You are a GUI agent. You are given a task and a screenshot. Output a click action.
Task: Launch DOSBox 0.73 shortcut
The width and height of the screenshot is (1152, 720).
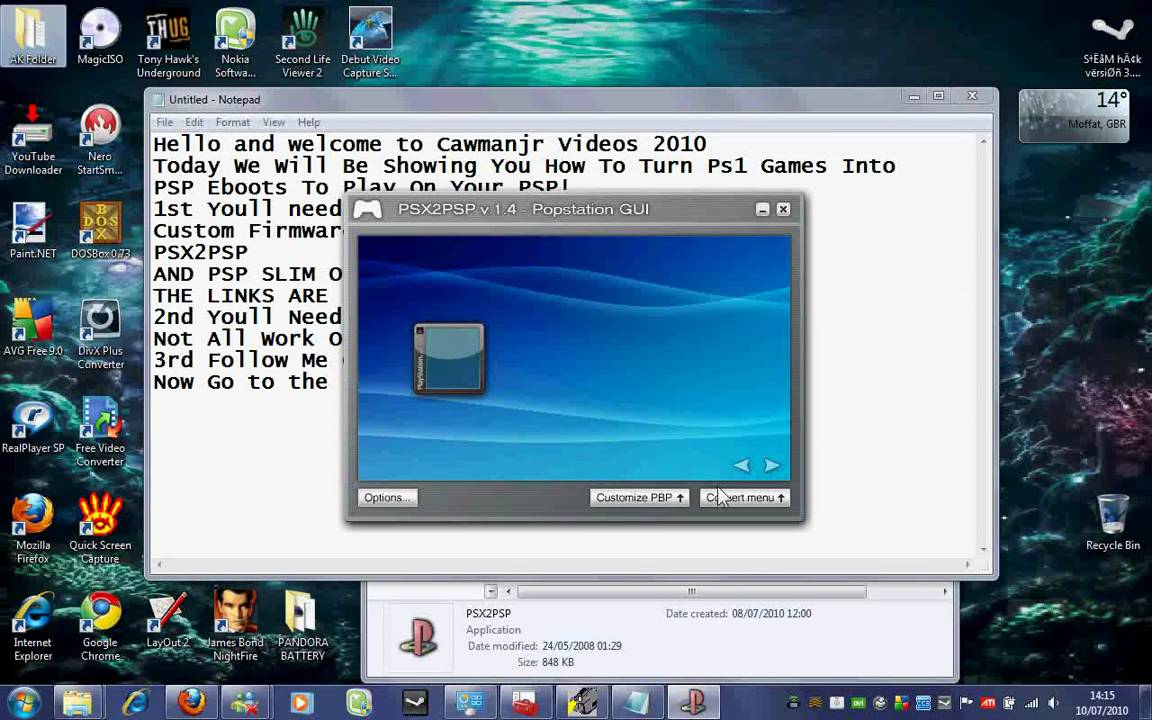[100, 231]
